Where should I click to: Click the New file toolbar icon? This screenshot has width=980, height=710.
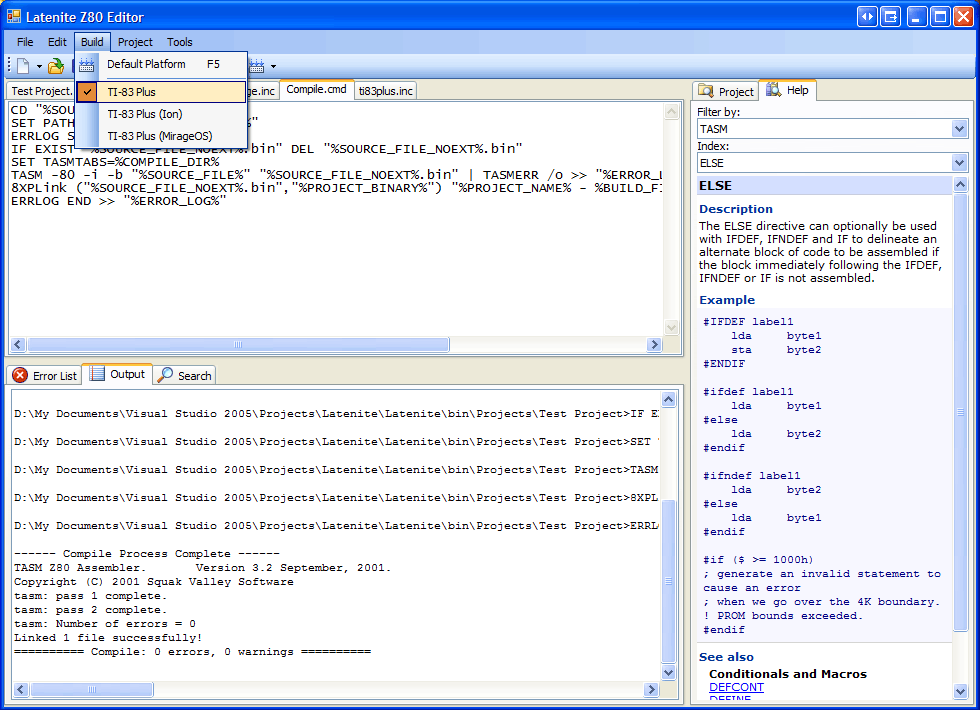coord(23,66)
